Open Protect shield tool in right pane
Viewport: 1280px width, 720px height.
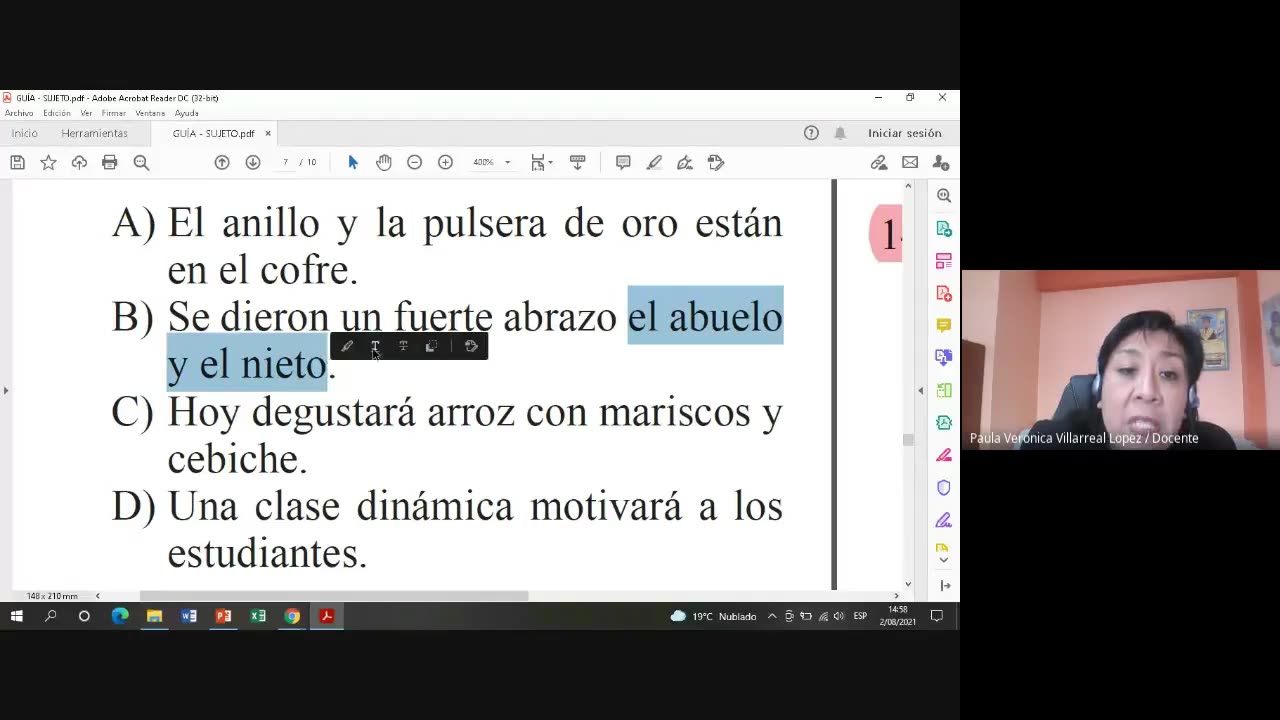click(x=944, y=488)
